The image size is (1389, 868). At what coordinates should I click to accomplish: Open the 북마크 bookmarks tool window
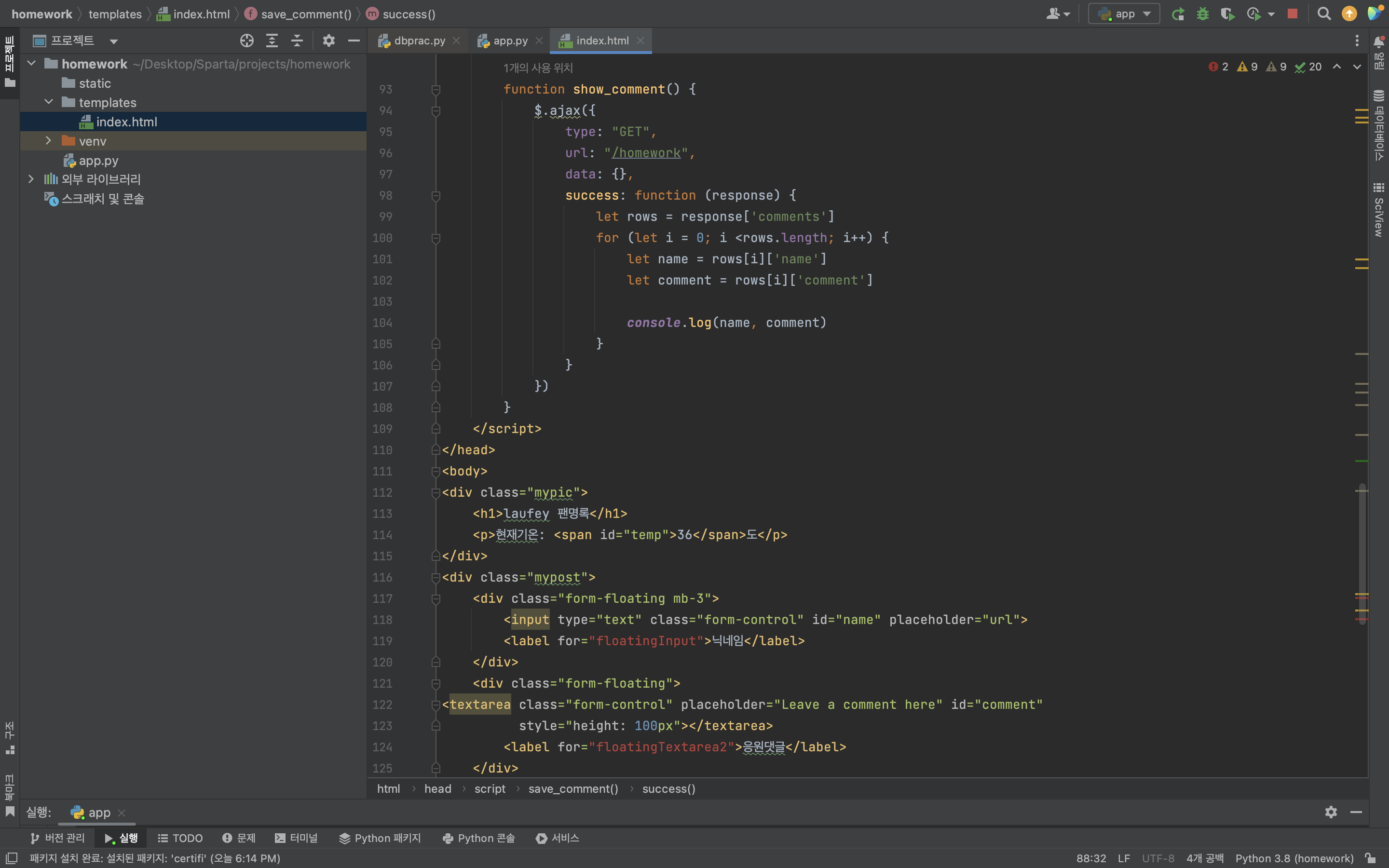point(10,795)
